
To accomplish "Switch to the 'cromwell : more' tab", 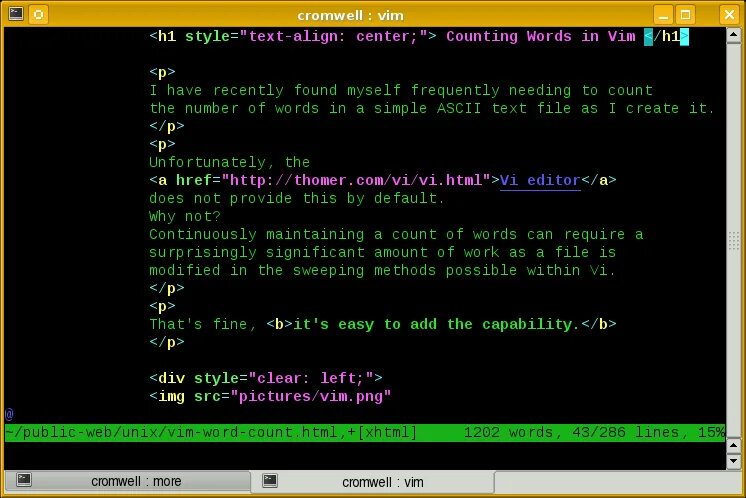I will 127,481.
